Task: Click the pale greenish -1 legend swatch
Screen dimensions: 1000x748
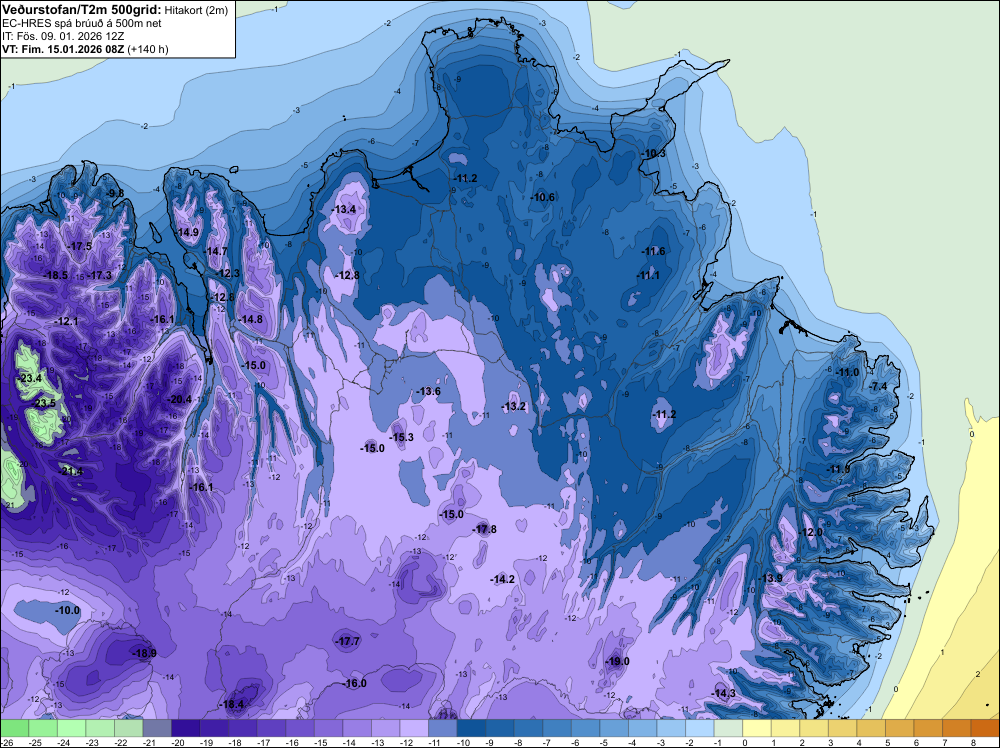Action: click(x=728, y=728)
